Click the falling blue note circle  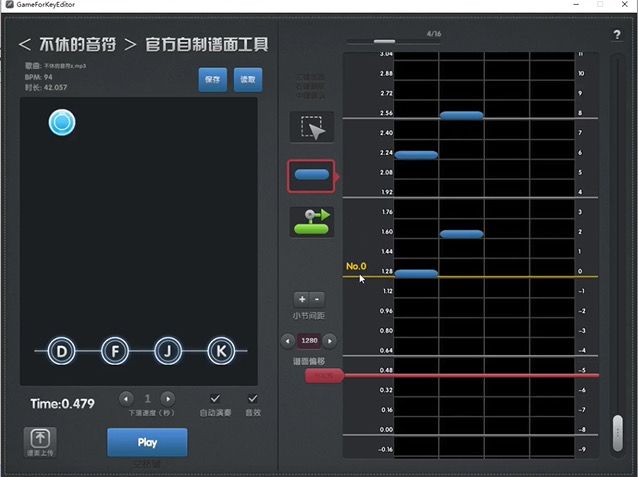click(x=62, y=123)
